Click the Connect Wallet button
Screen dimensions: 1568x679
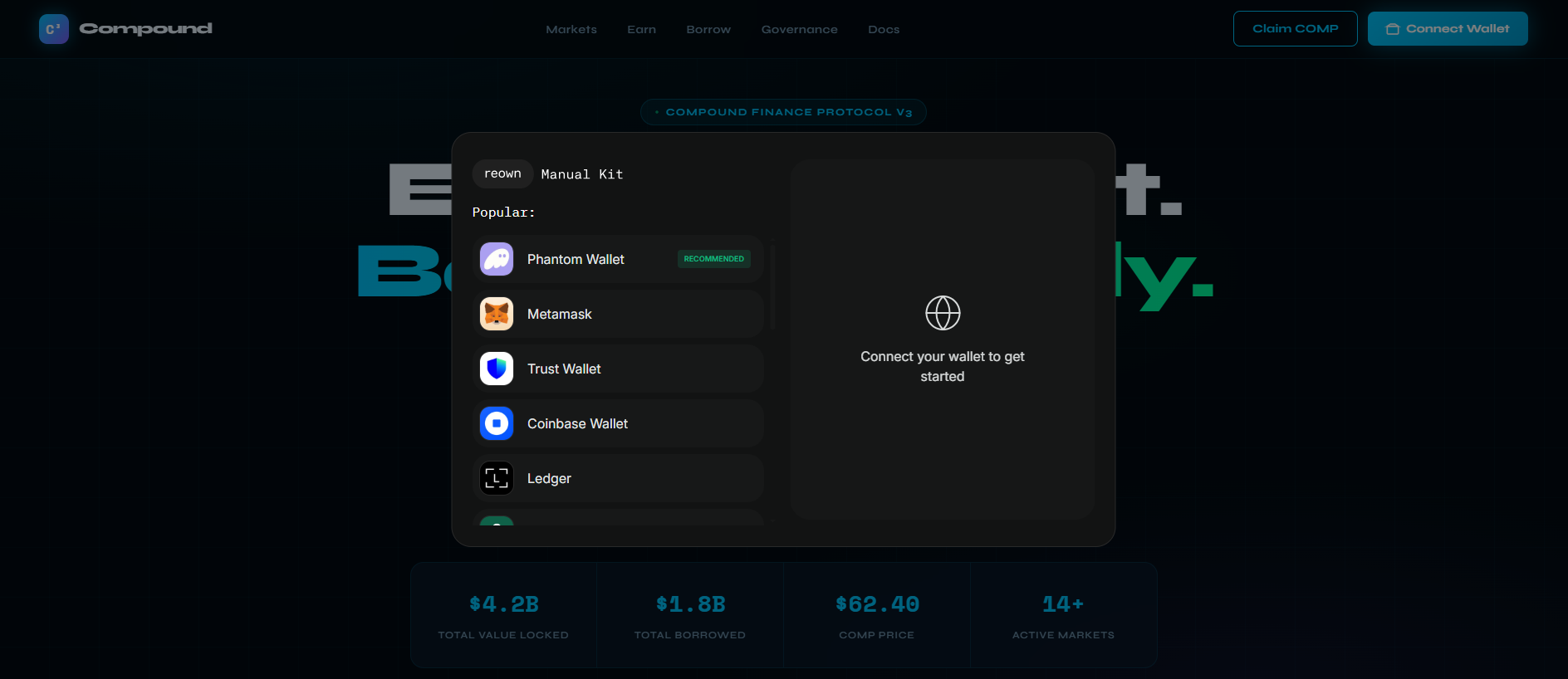coord(1448,28)
